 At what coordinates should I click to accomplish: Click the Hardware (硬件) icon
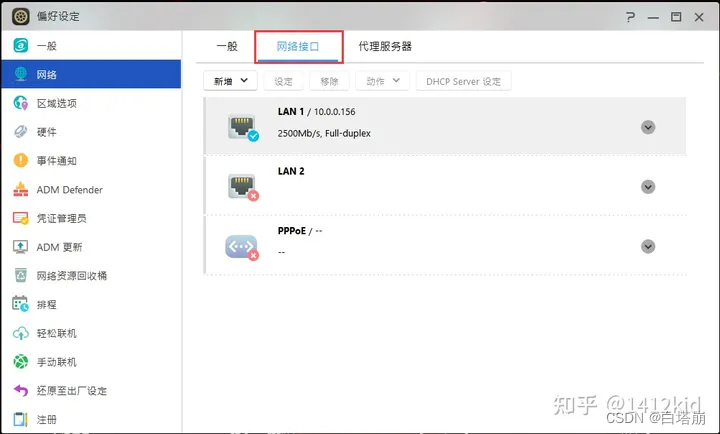point(21,132)
